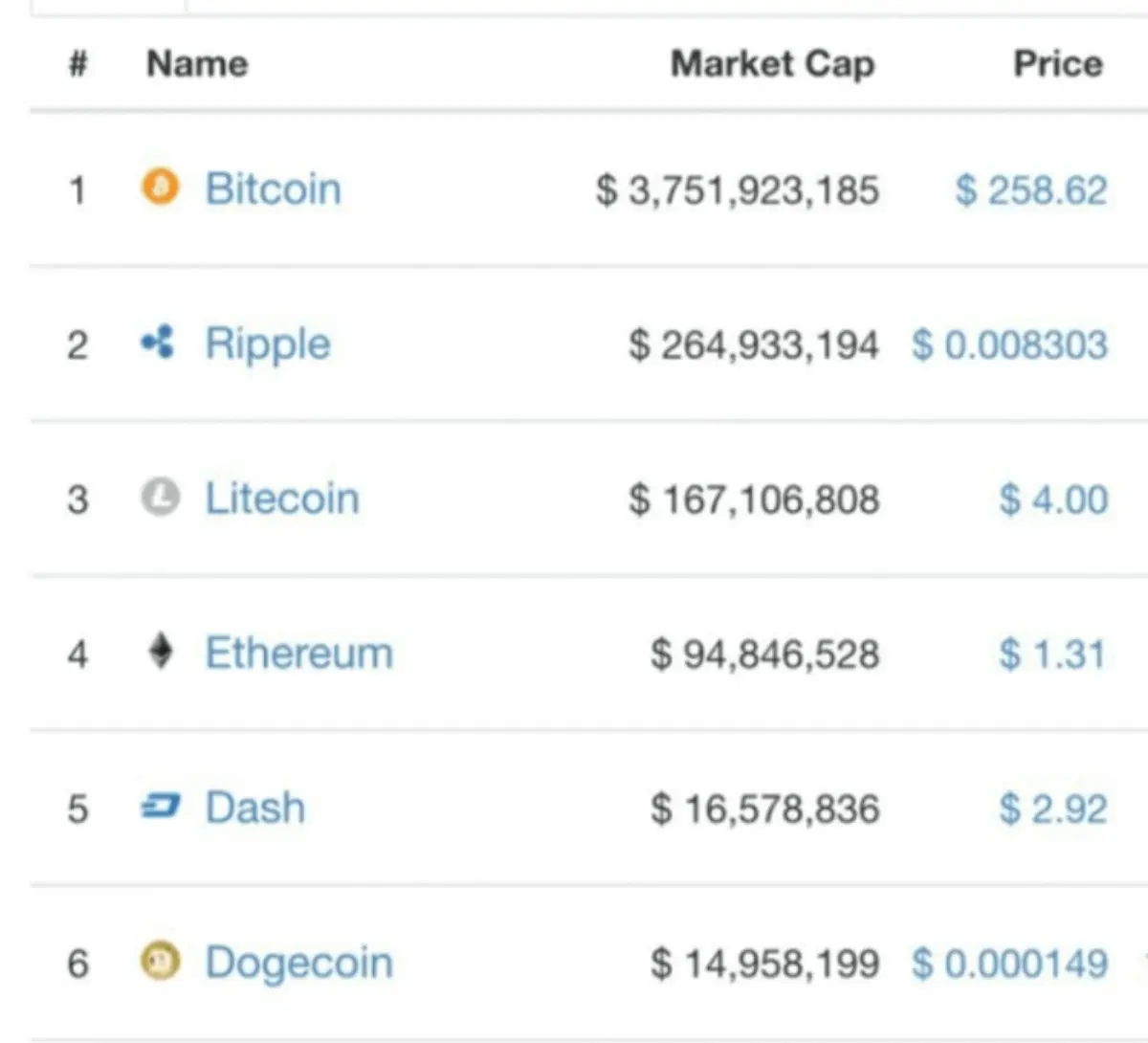Open the Dash name link
The image size is (1148, 1043).
coord(255,809)
